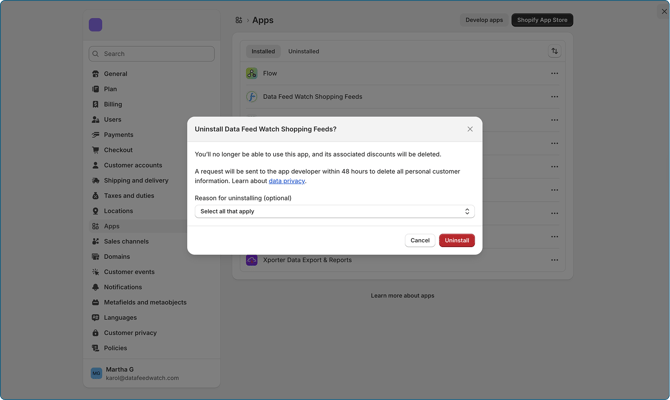Click the Policies icon
This screenshot has height=400, width=670.
tap(95, 348)
